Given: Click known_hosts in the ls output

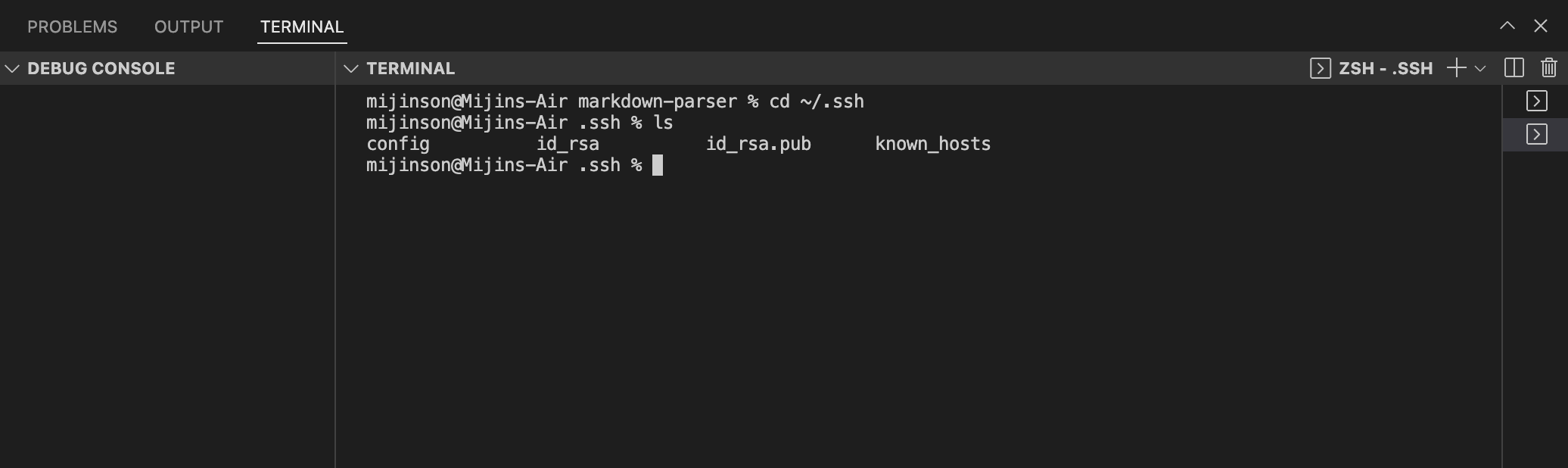Looking at the screenshot, I should (933, 144).
